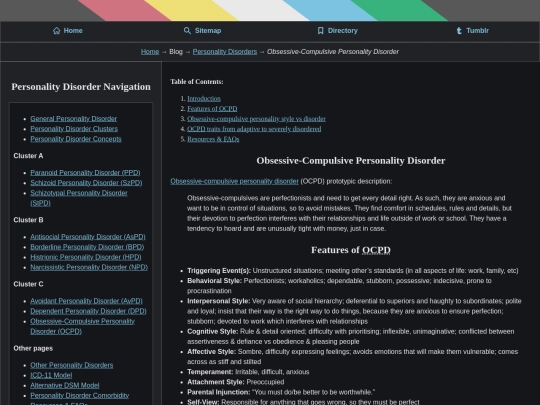Open the Home navigation menu item

tap(68, 31)
